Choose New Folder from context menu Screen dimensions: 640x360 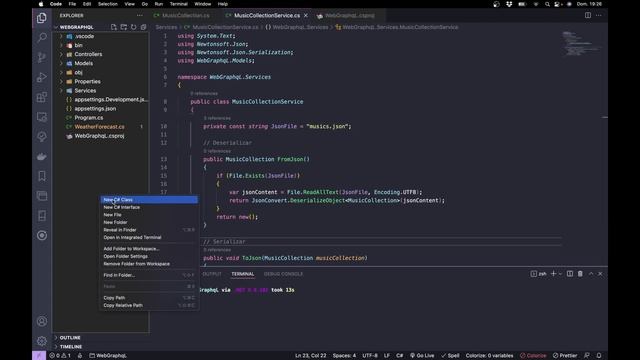149,222
